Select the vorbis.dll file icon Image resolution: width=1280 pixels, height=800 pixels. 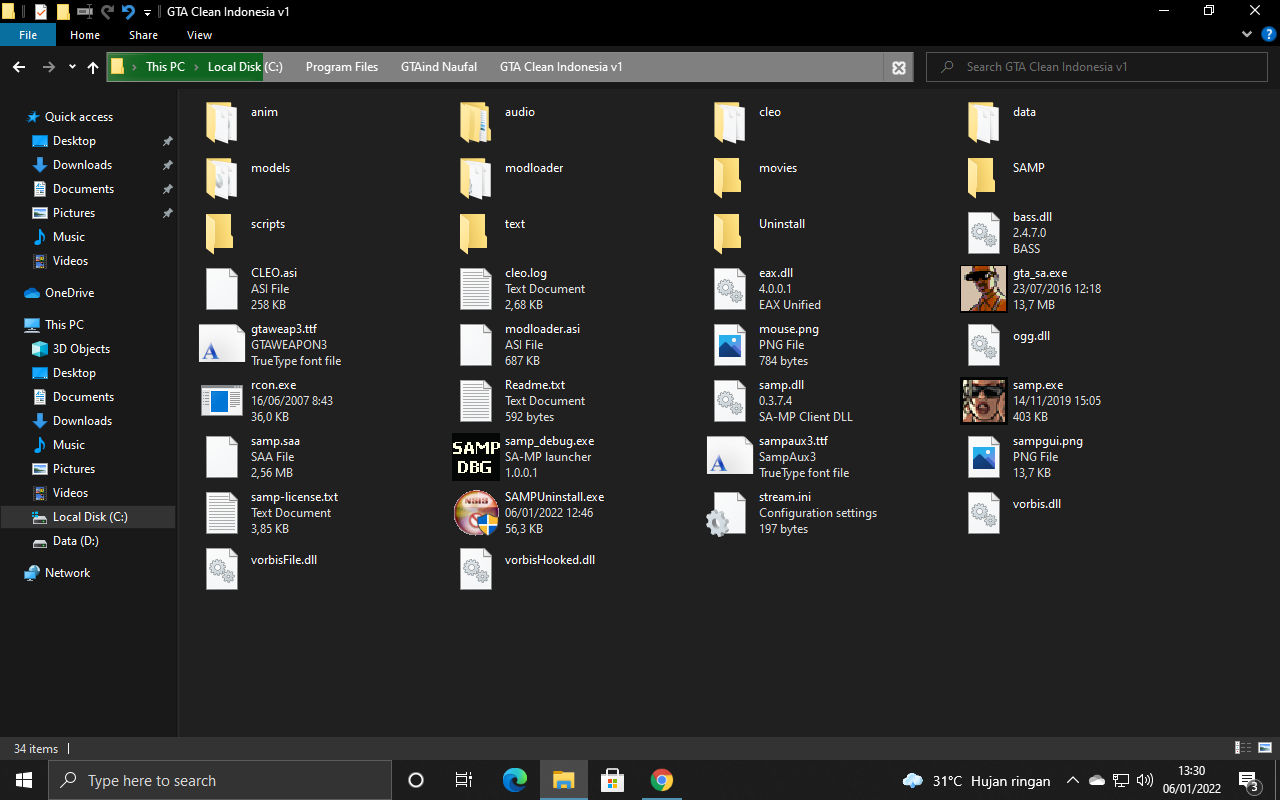point(984,512)
